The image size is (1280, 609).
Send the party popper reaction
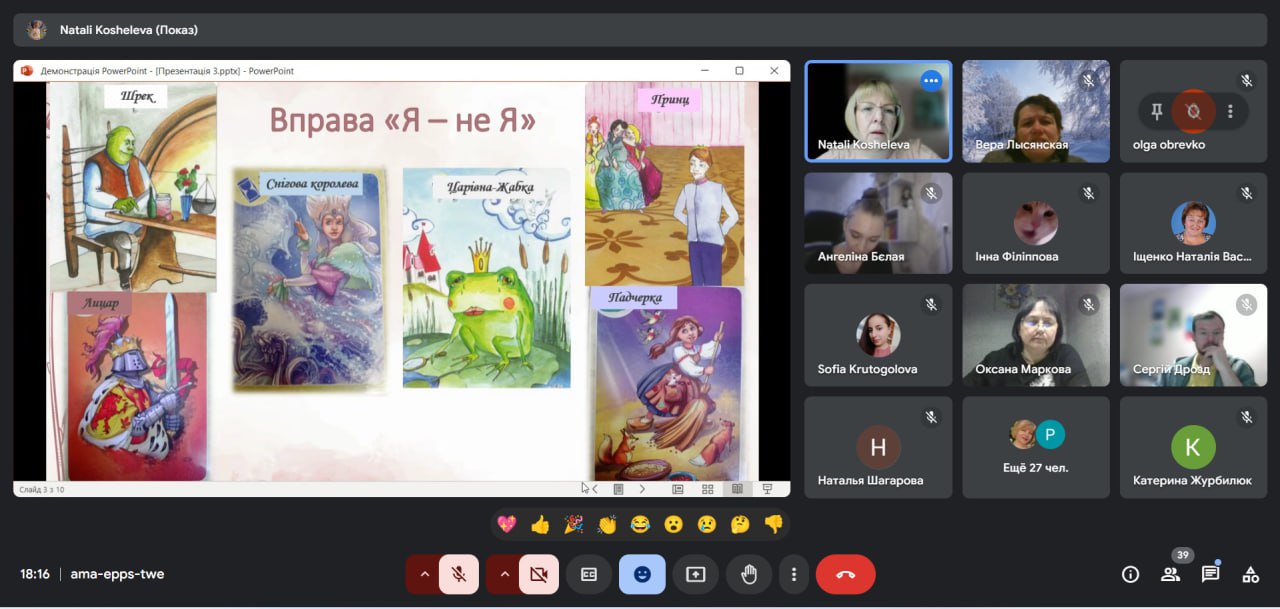coord(573,524)
